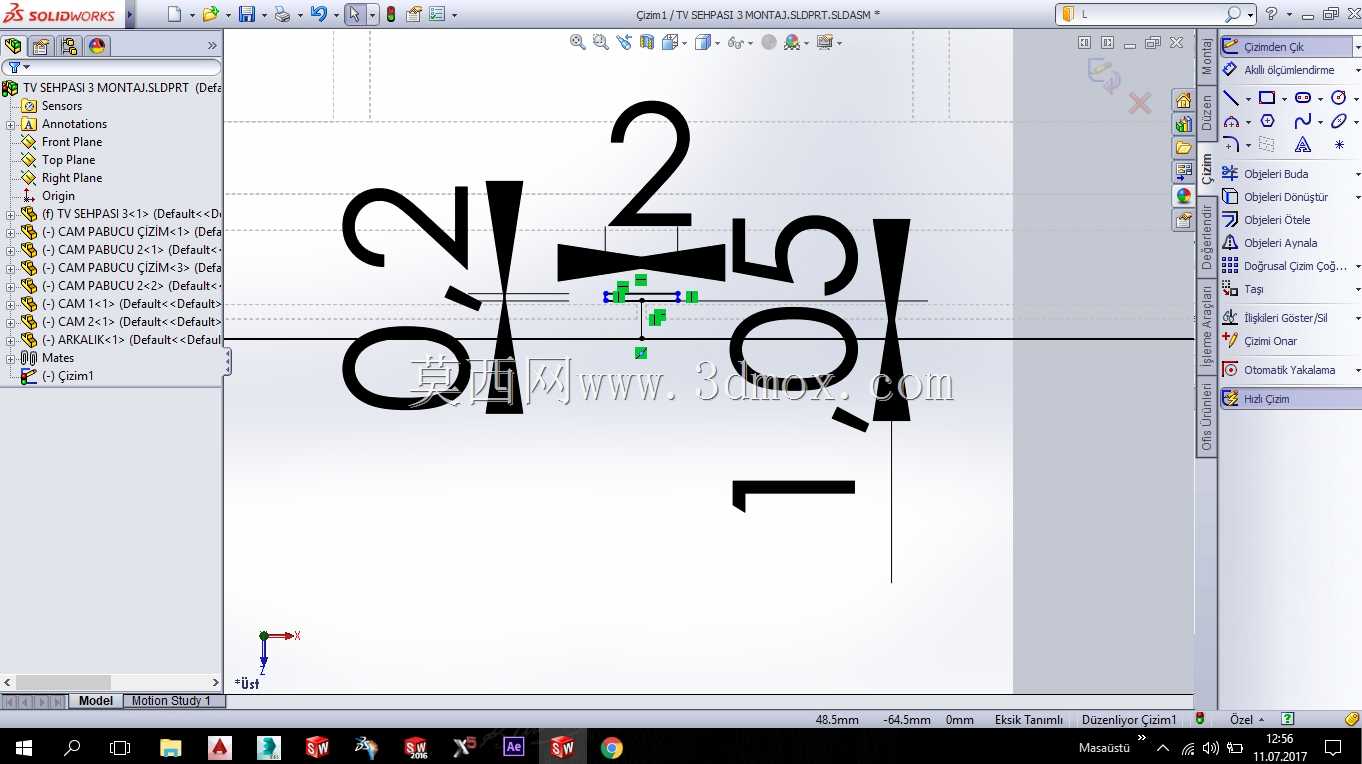
Task: Expand the SolidWorks menu arrow beside logo
Action: 130,14
